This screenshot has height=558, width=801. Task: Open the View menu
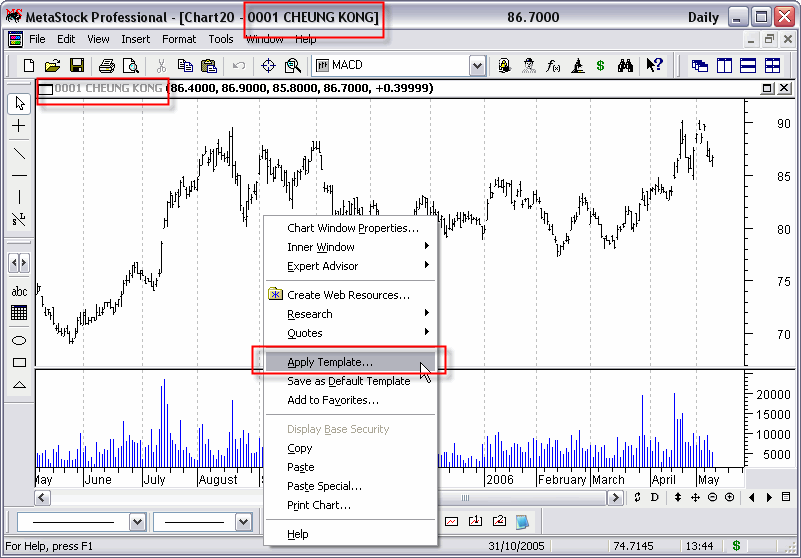coord(98,39)
